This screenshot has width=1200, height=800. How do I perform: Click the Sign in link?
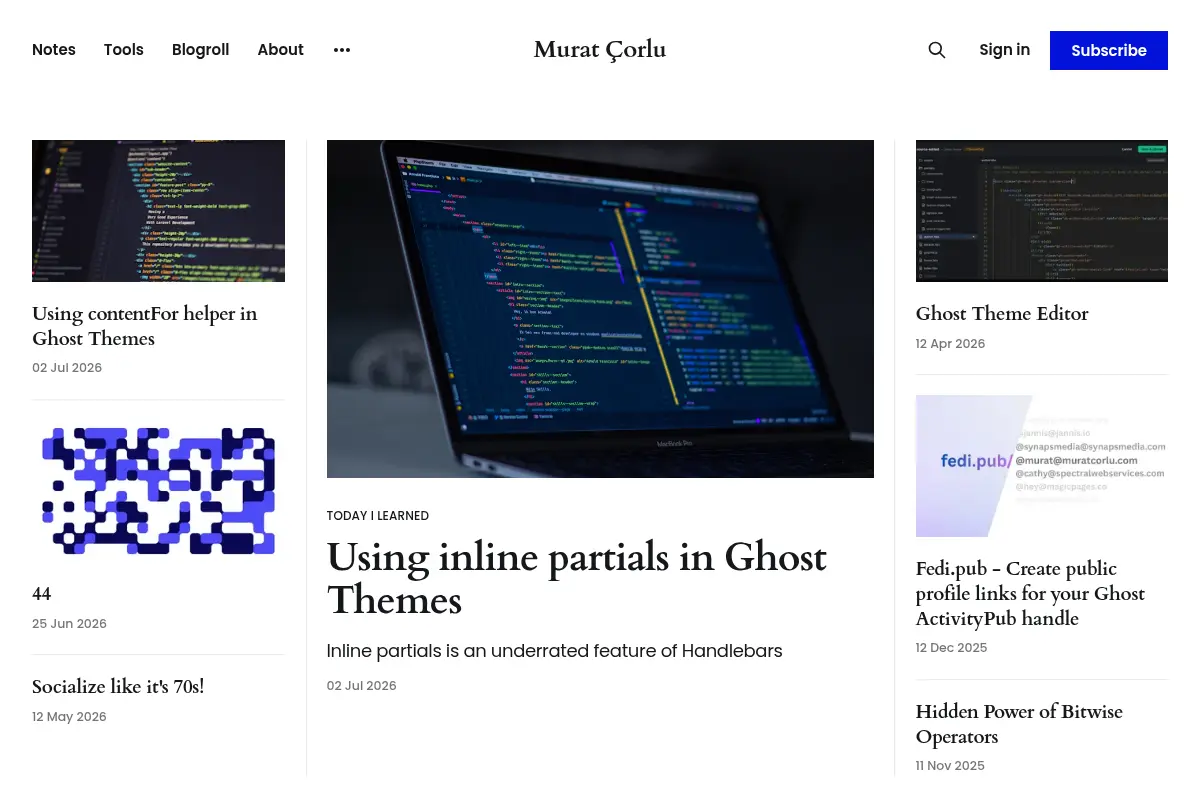click(1005, 50)
